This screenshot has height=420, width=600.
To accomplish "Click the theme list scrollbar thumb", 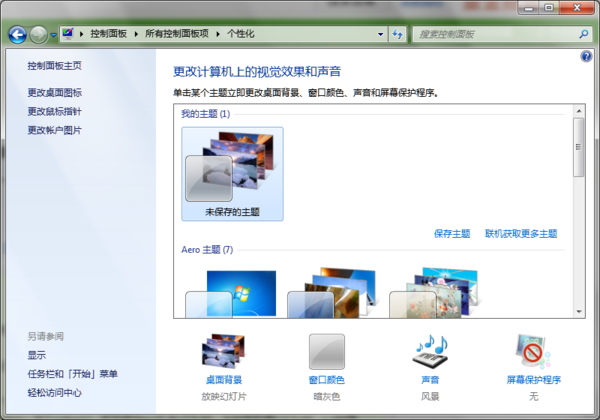I will click(x=579, y=147).
